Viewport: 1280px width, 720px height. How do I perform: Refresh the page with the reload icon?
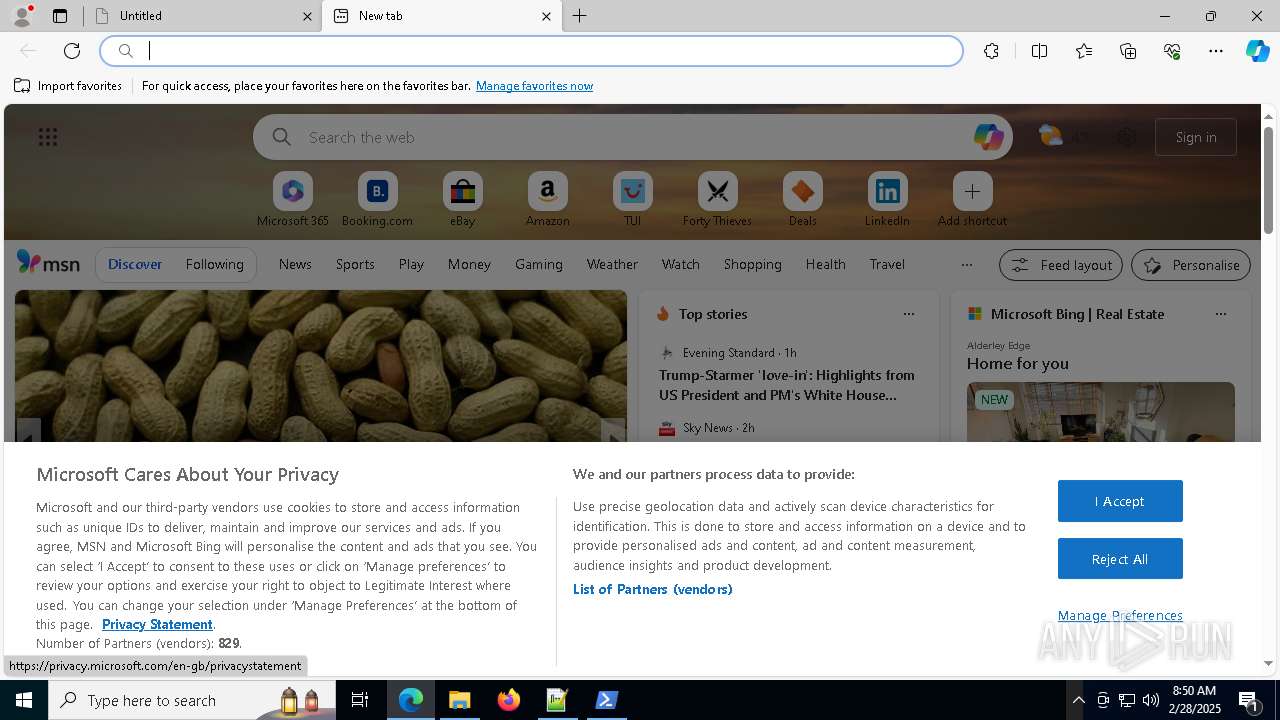[72, 51]
